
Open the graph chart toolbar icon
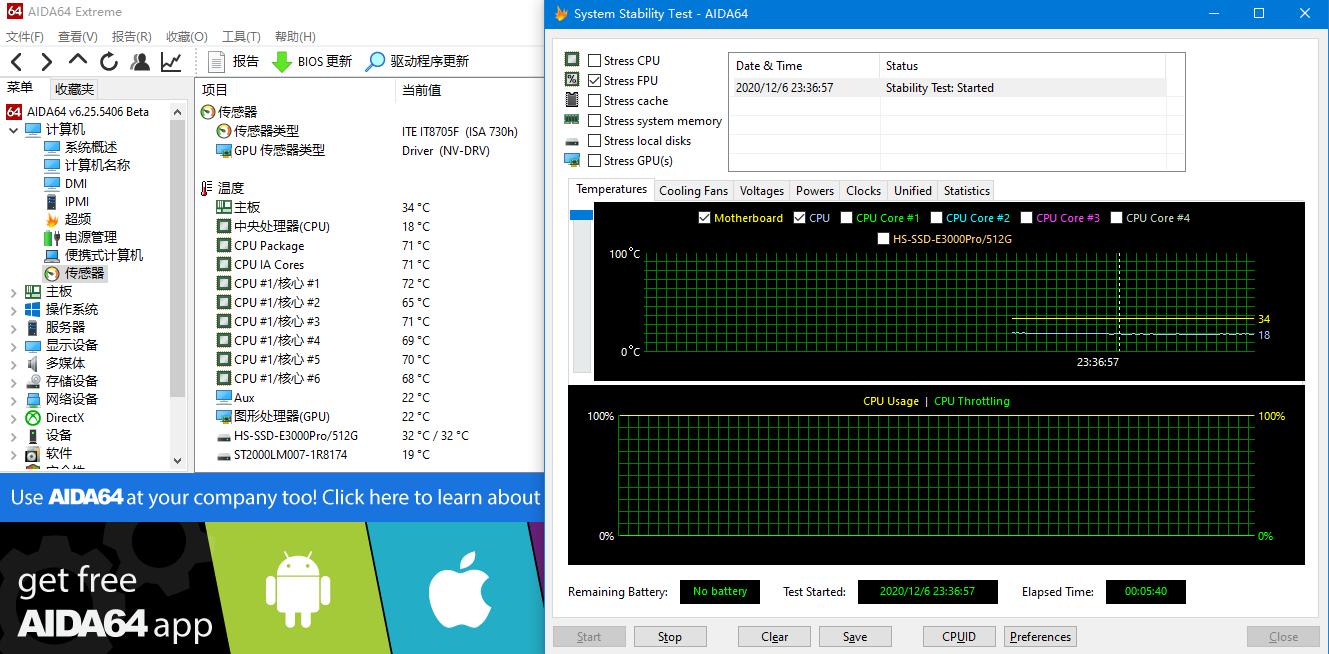coord(171,61)
